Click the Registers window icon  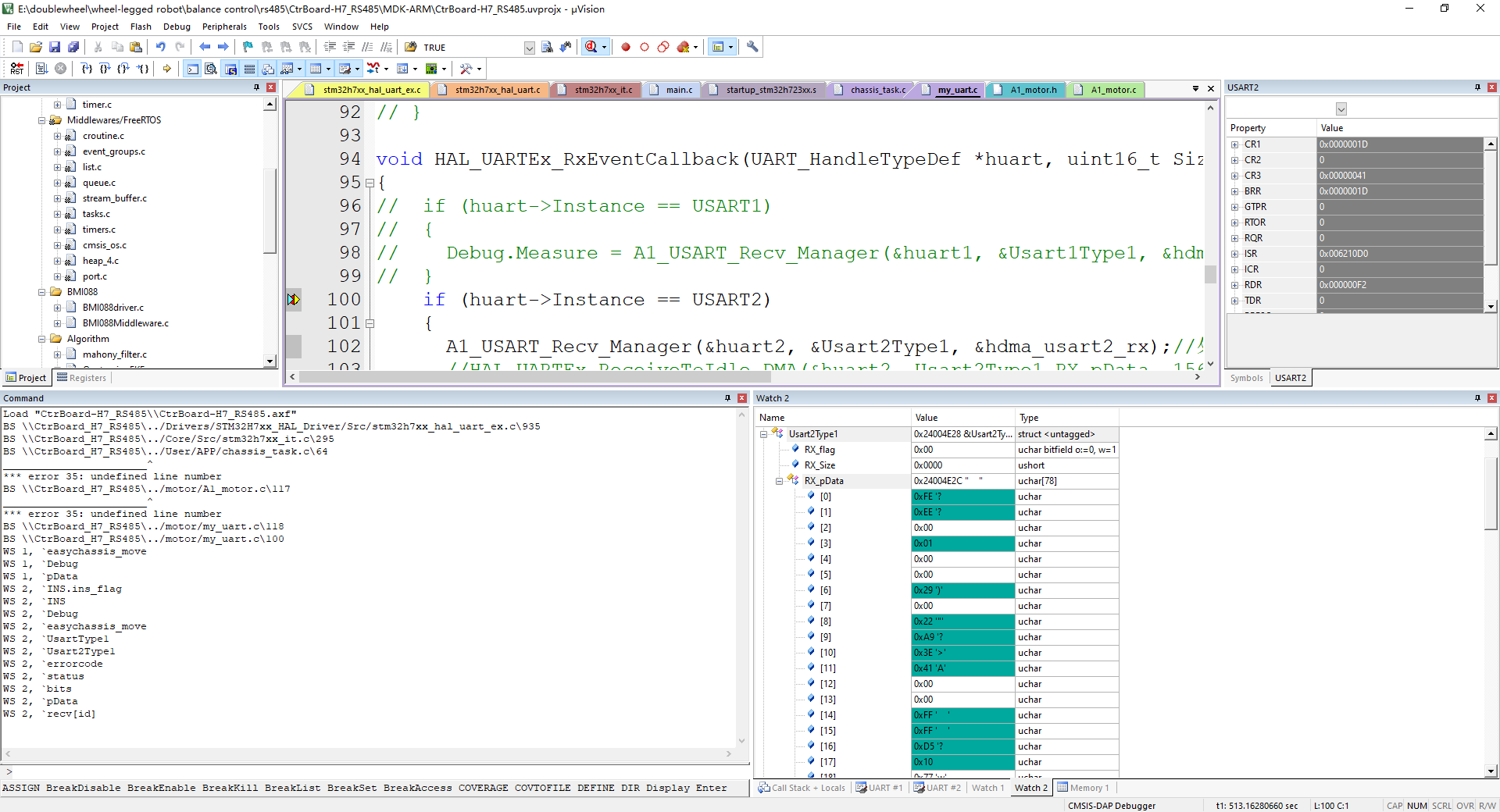[249, 69]
